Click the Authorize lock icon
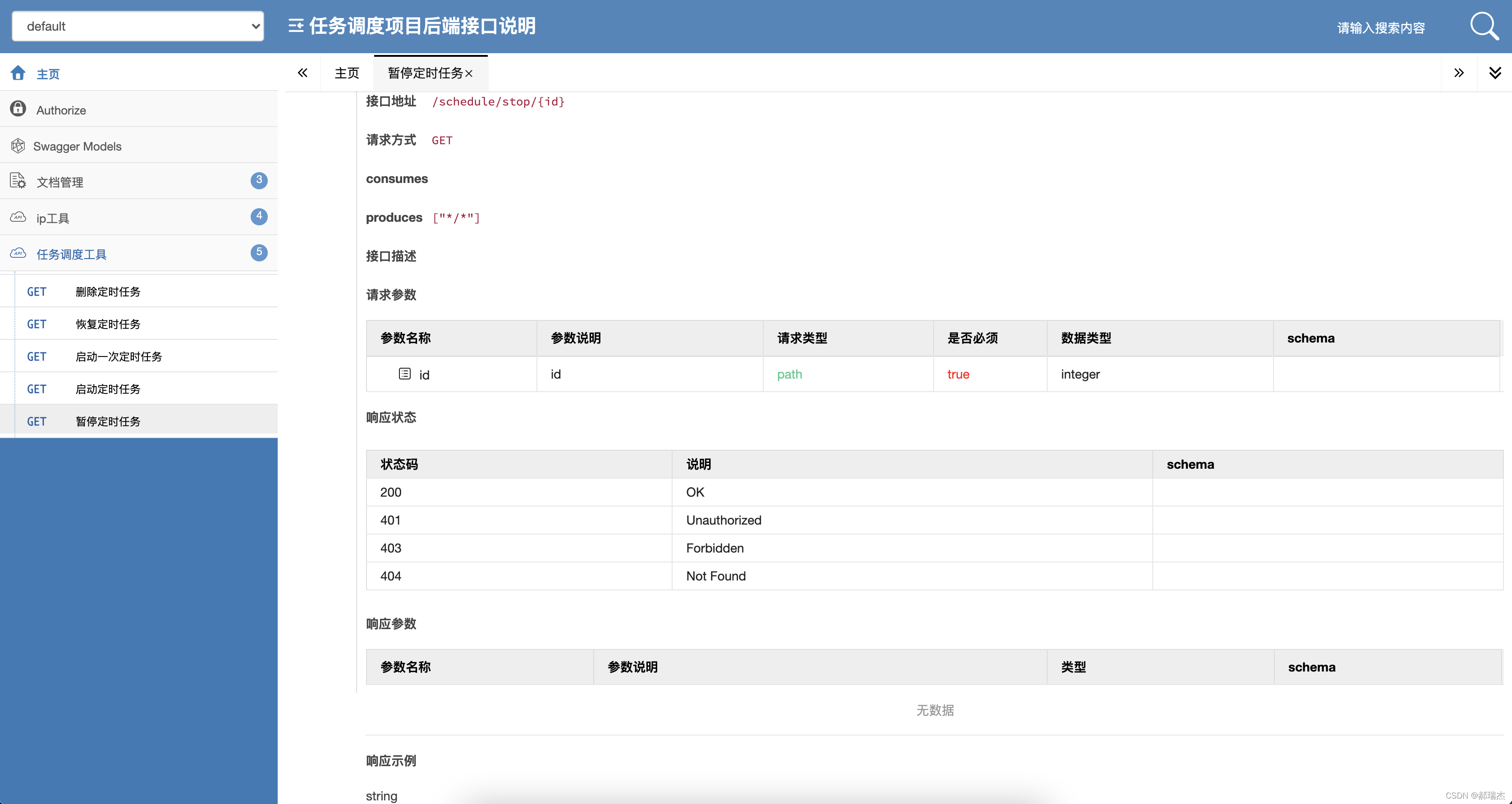The image size is (1512, 804). pyautogui.click(x=18, y=109)
